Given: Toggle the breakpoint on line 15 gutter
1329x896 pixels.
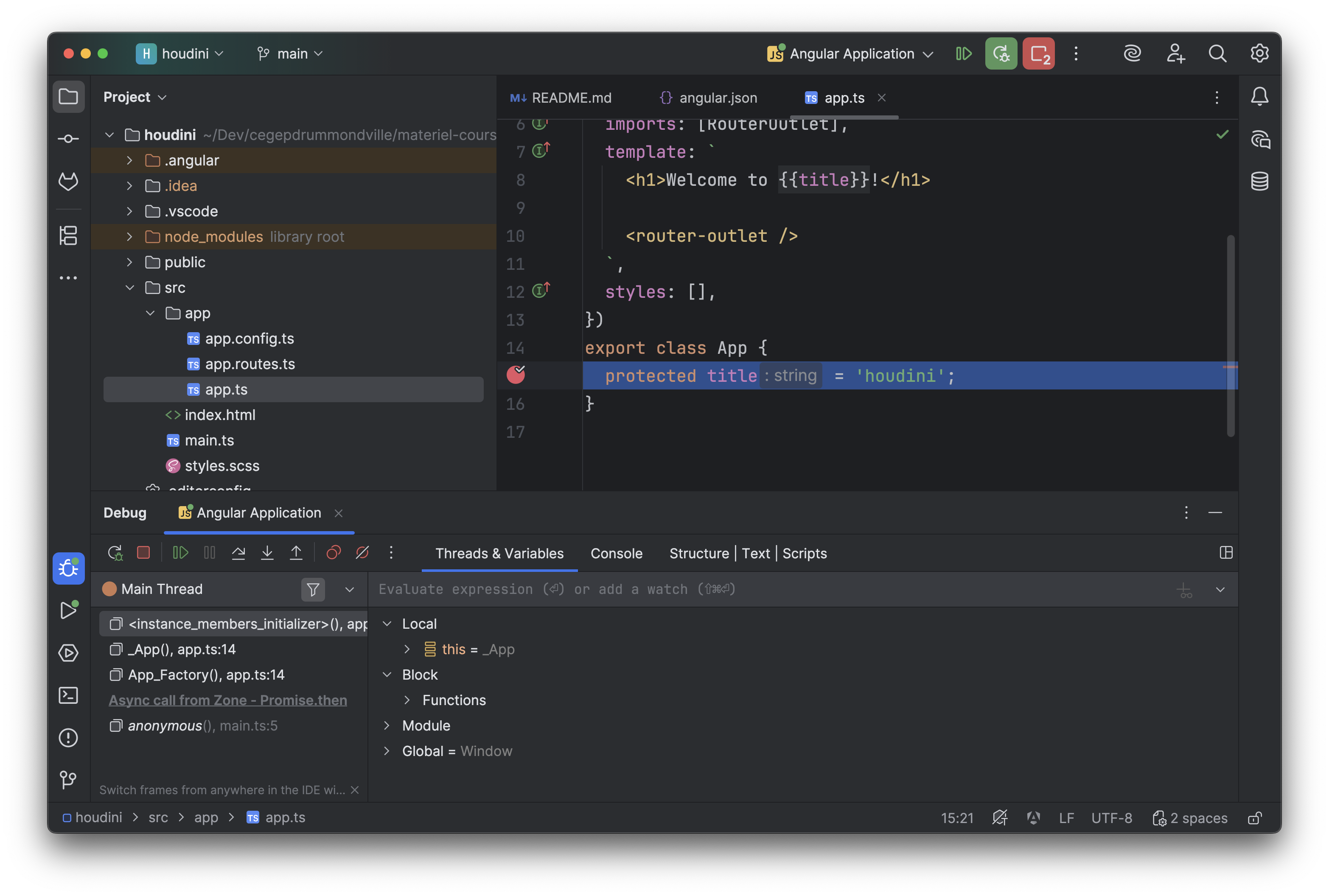Looking at the screenshot, I should tap(516, 375).
